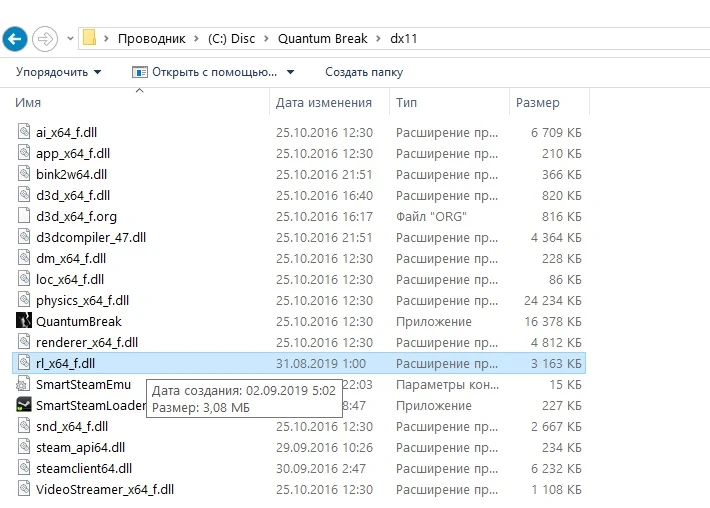Screen dimensions: 710x508
Task: Click the SmartSteamLoader file name
Action: (x=91, y=405)
